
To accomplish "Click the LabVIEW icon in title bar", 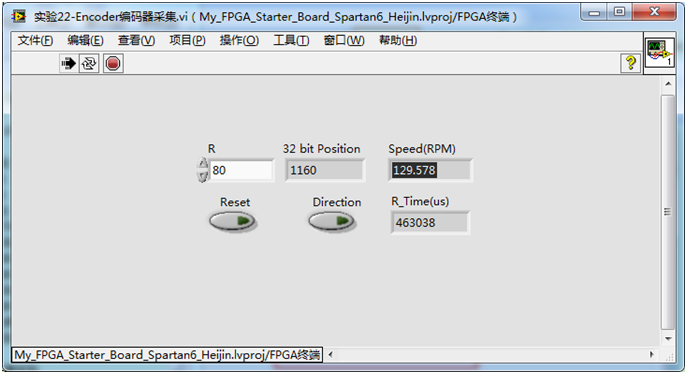I will point(19,16).
